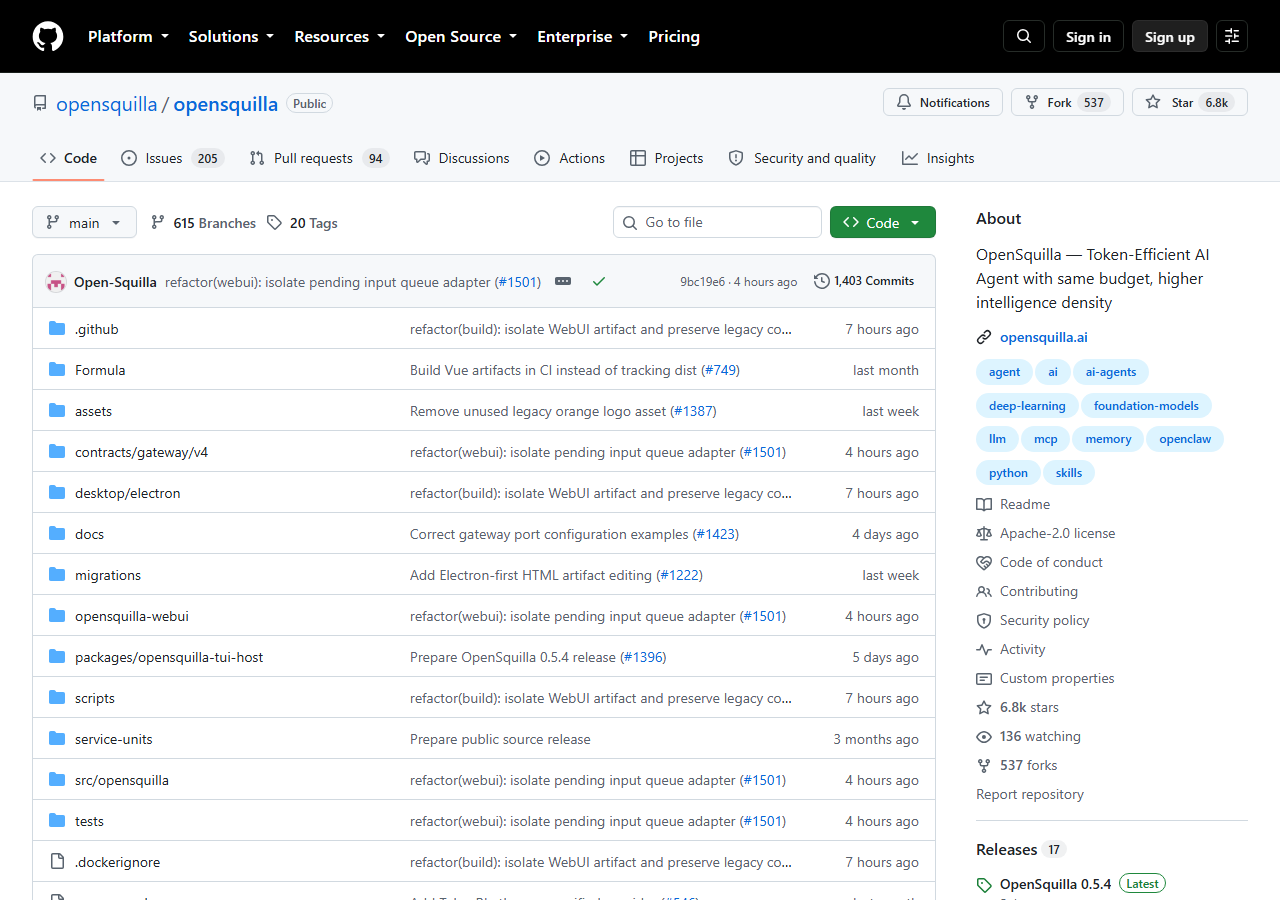This screenshot has width=1280, height=900.
Task: Open the Pricing page from the header
Action: (x=674, y=36)
